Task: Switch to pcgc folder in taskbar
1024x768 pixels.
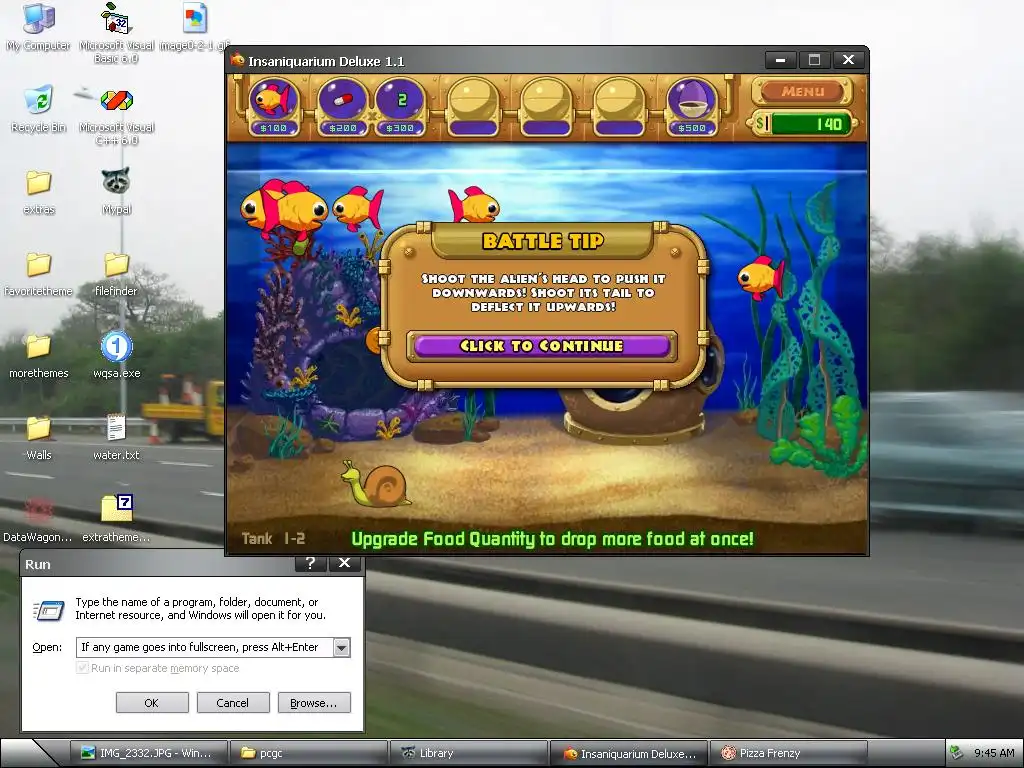Action: [310, 753]
